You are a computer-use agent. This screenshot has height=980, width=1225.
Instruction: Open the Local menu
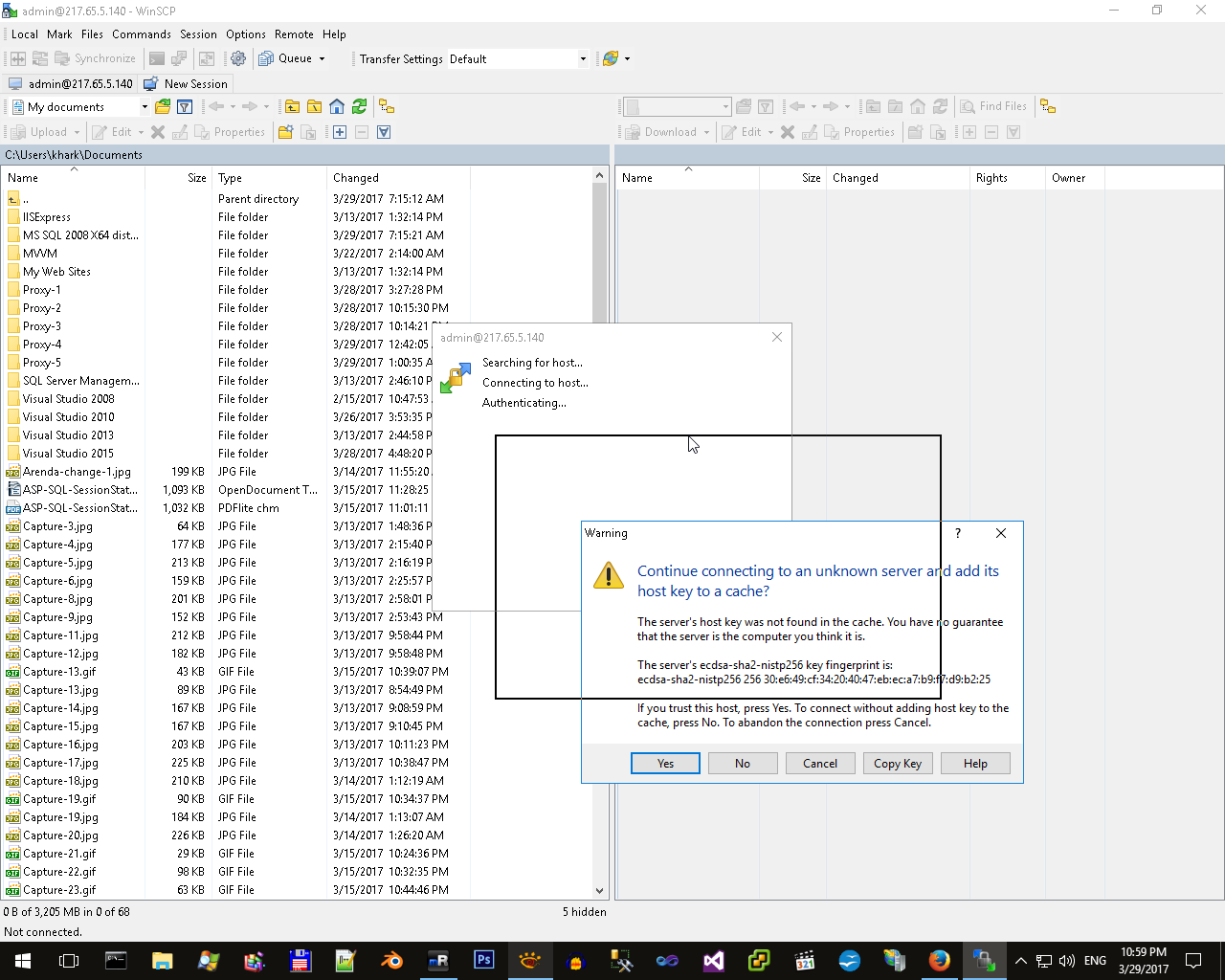(x=25, y=33)
